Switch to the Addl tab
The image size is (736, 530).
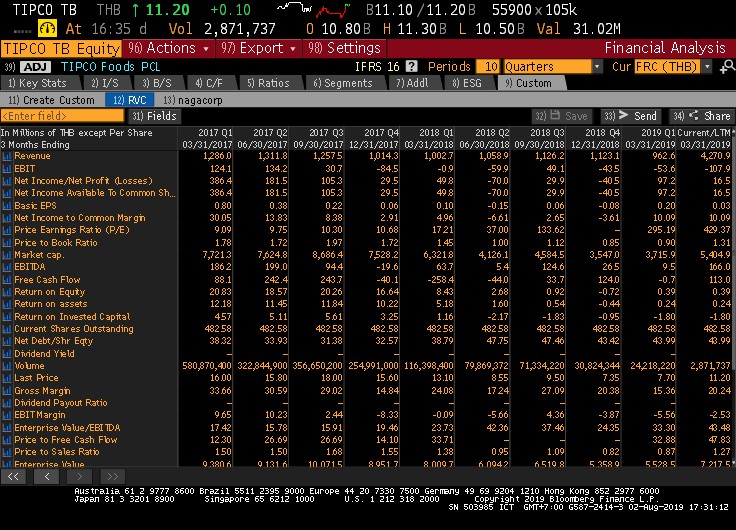[x=412, y=84]
